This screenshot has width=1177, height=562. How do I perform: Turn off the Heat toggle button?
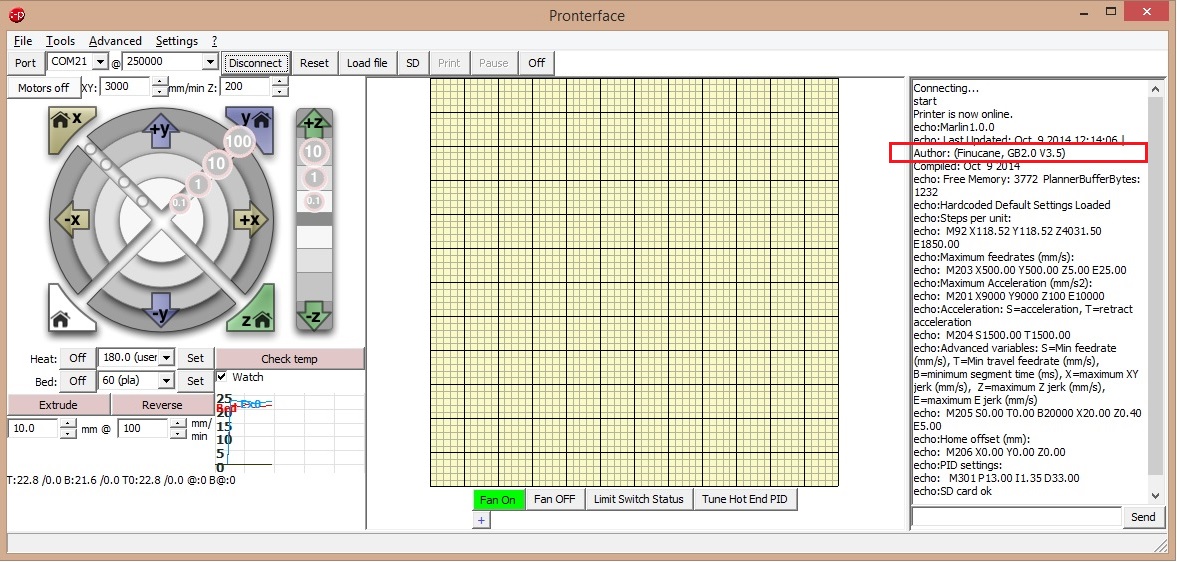77,358
